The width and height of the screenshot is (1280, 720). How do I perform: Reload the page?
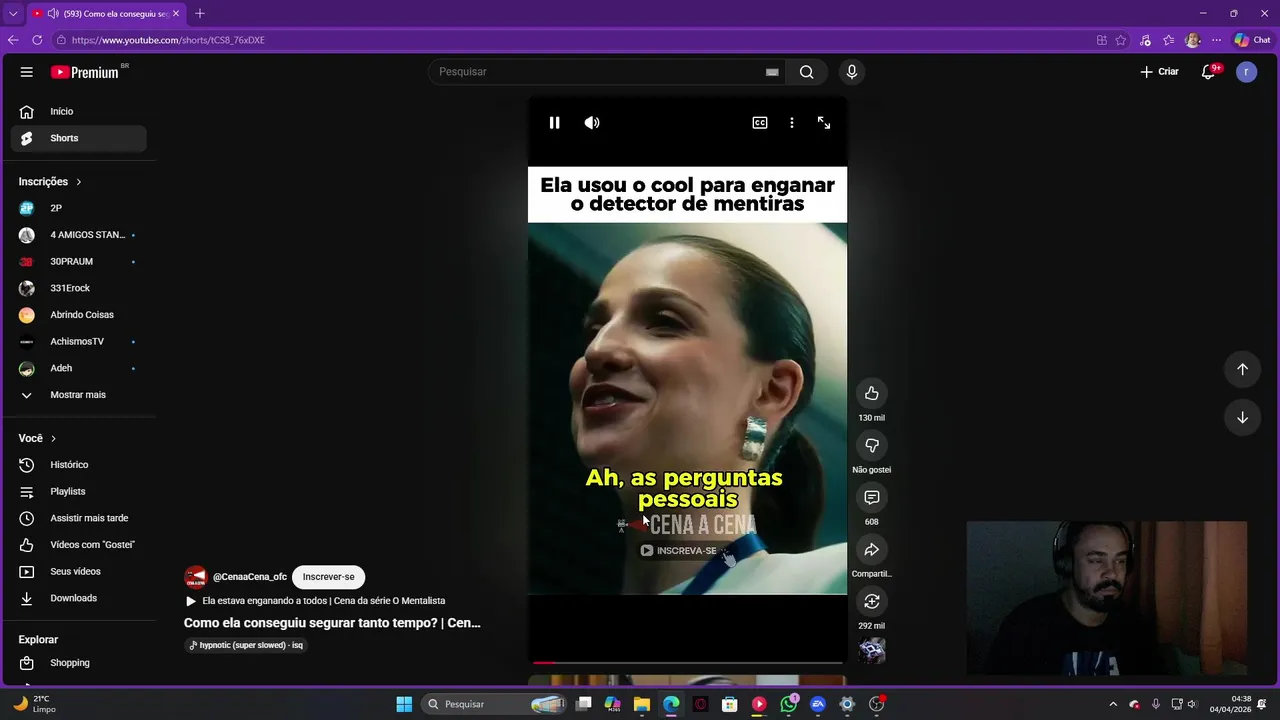point(37,40)
